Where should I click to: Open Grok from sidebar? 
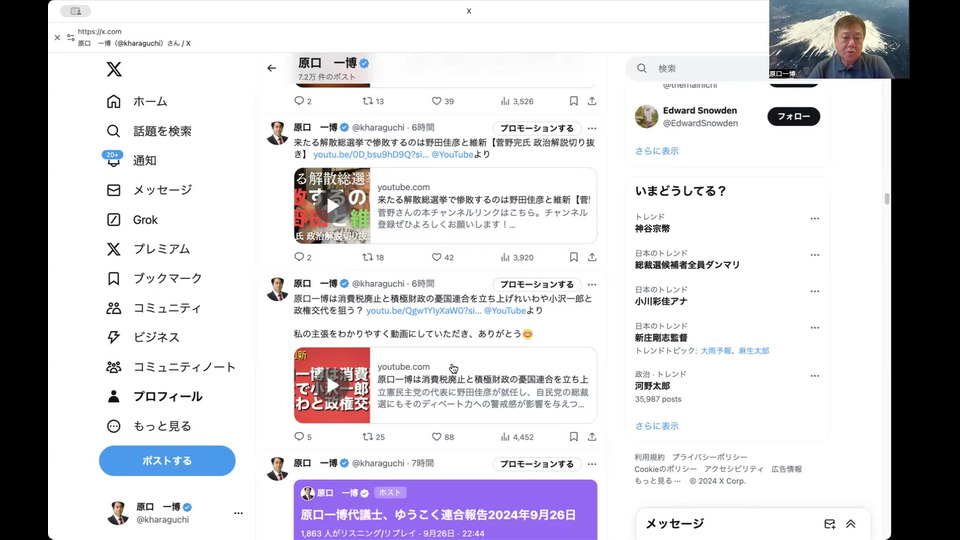132,220
